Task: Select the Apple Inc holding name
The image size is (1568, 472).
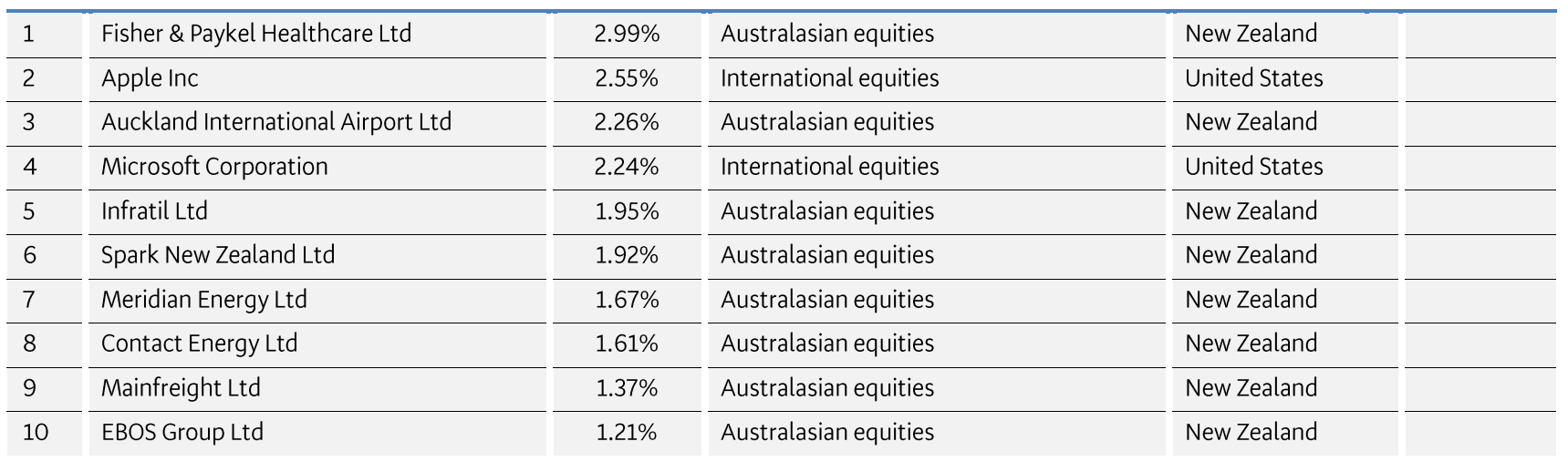Action: point(150,78)
